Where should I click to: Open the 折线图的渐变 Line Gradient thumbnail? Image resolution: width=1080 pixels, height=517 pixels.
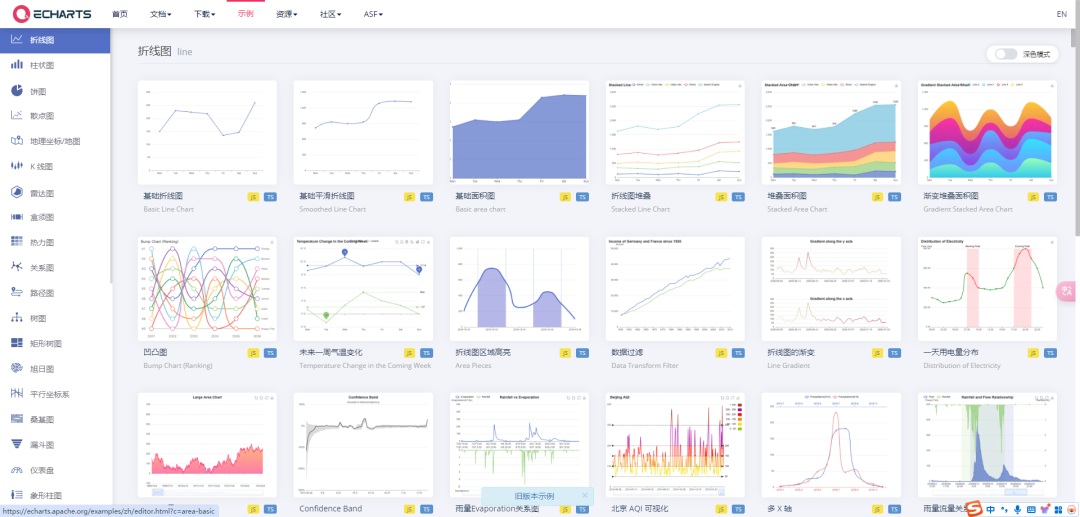pos(831,288)
